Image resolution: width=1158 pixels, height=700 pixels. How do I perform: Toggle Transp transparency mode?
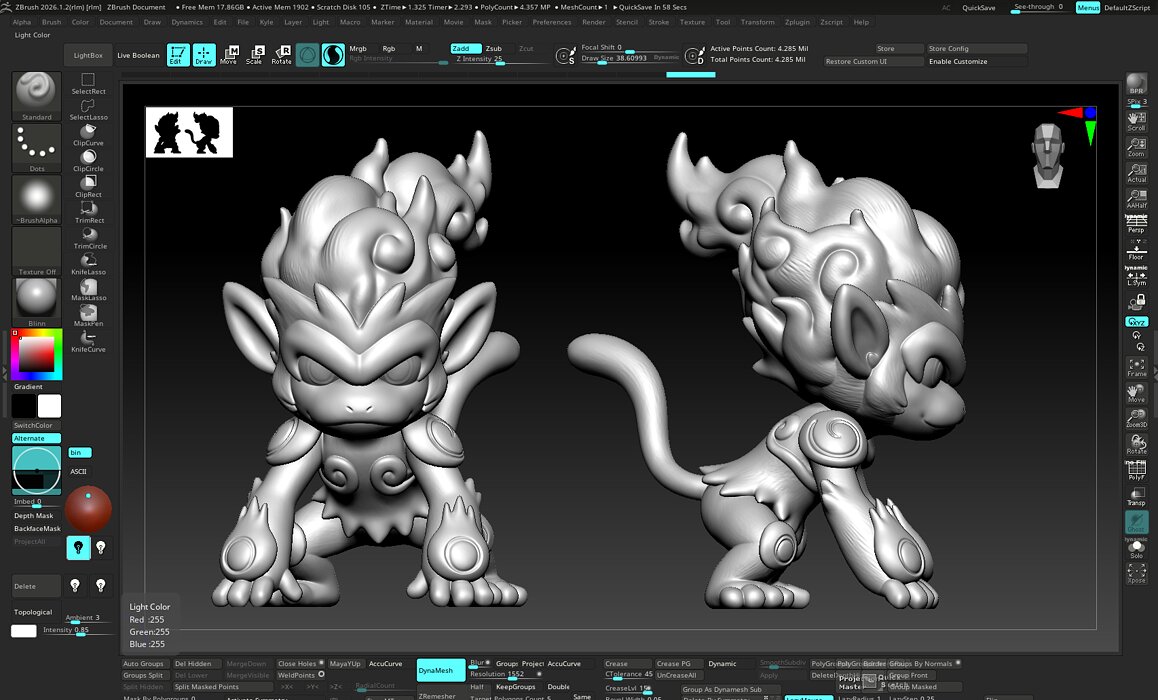pos(1136,496)
